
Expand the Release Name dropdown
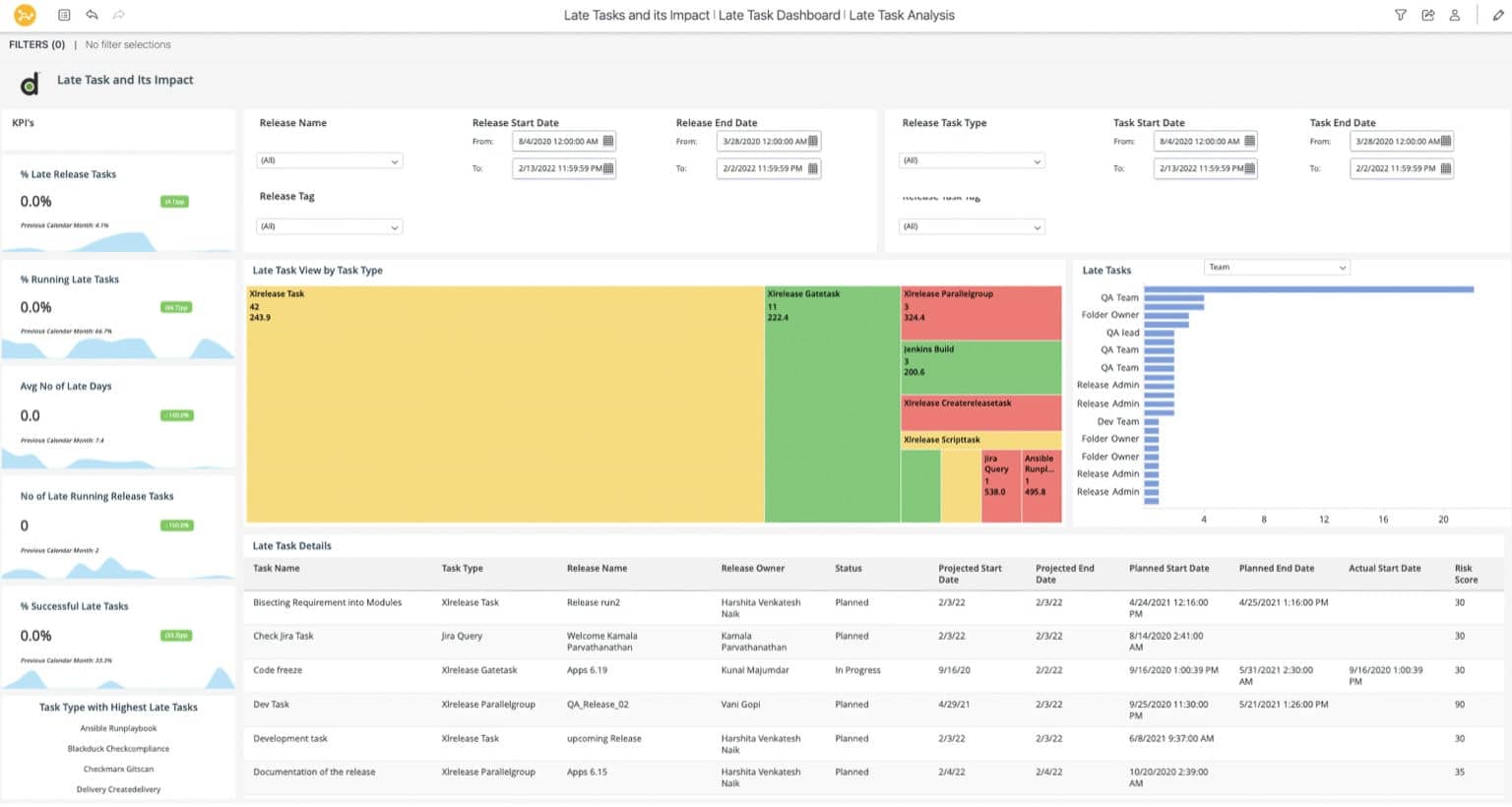(x=329, y=159)
